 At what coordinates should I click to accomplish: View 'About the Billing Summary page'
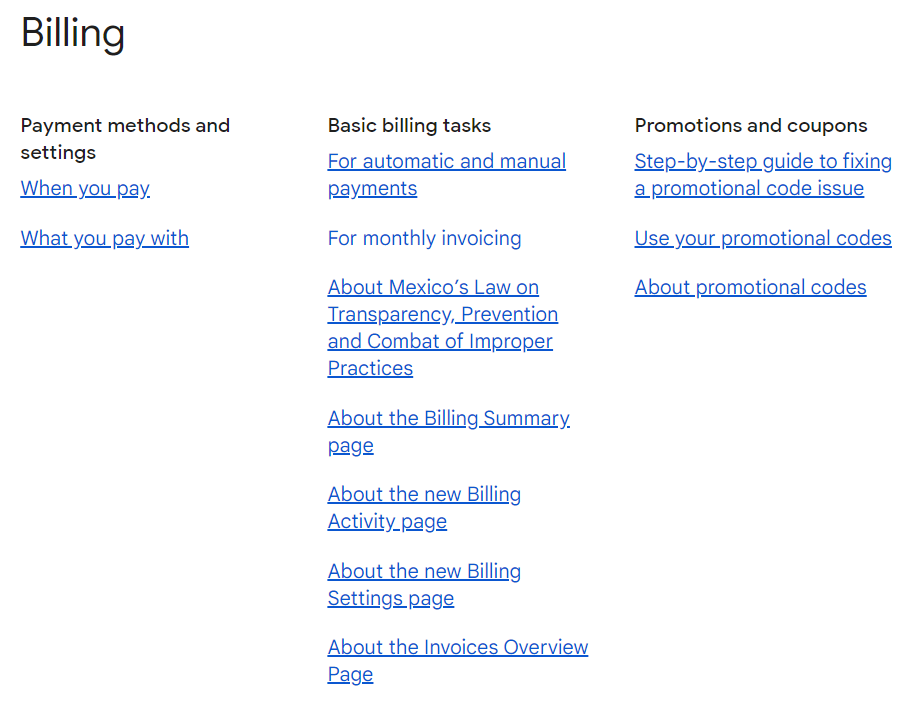pos(448,432)
